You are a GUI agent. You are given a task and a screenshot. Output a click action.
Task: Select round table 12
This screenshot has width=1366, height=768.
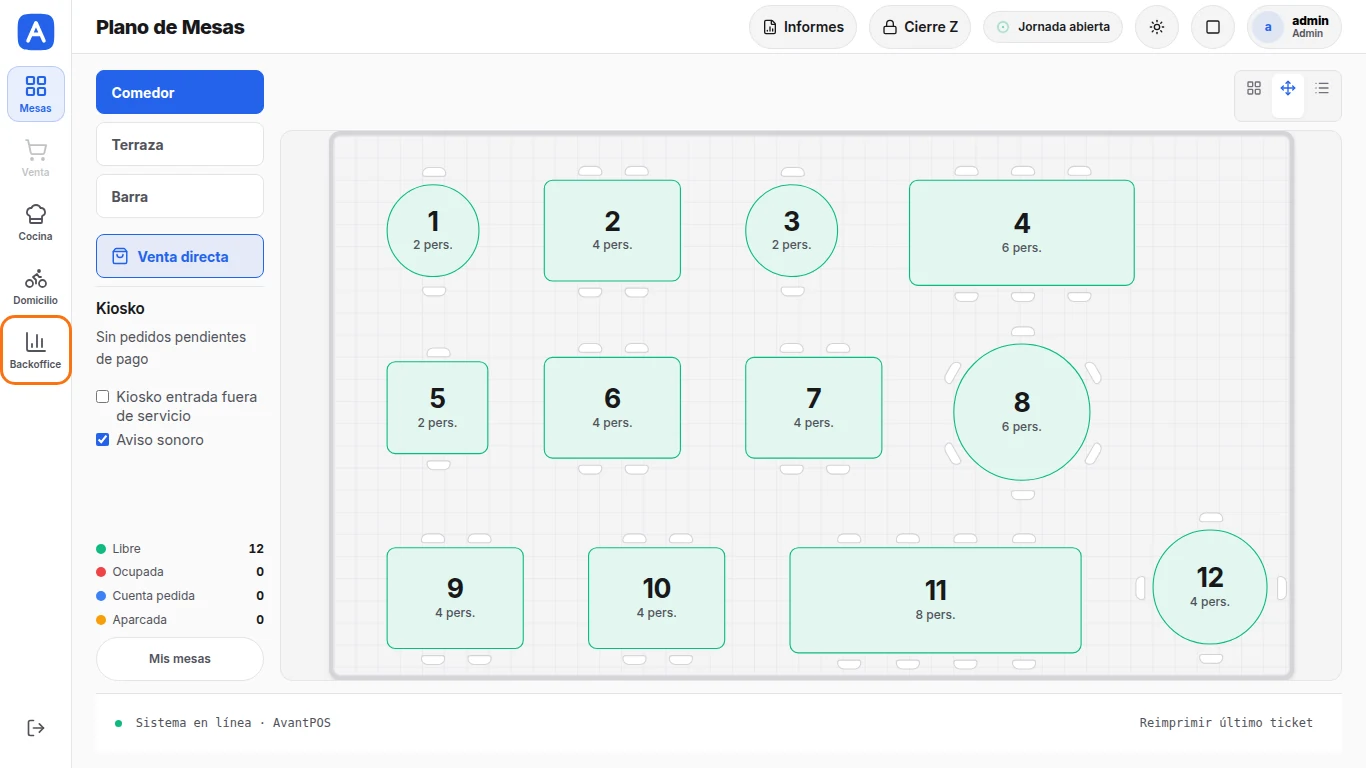click(x=1210, y=587)
